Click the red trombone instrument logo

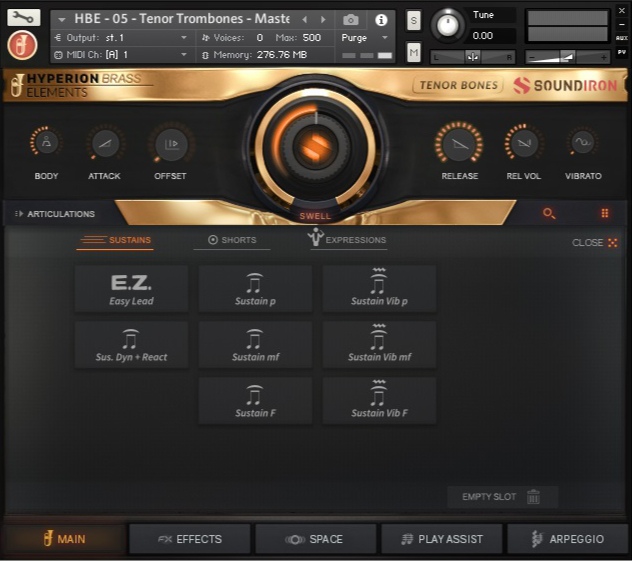pyautogui.click(x=23, y=46)
